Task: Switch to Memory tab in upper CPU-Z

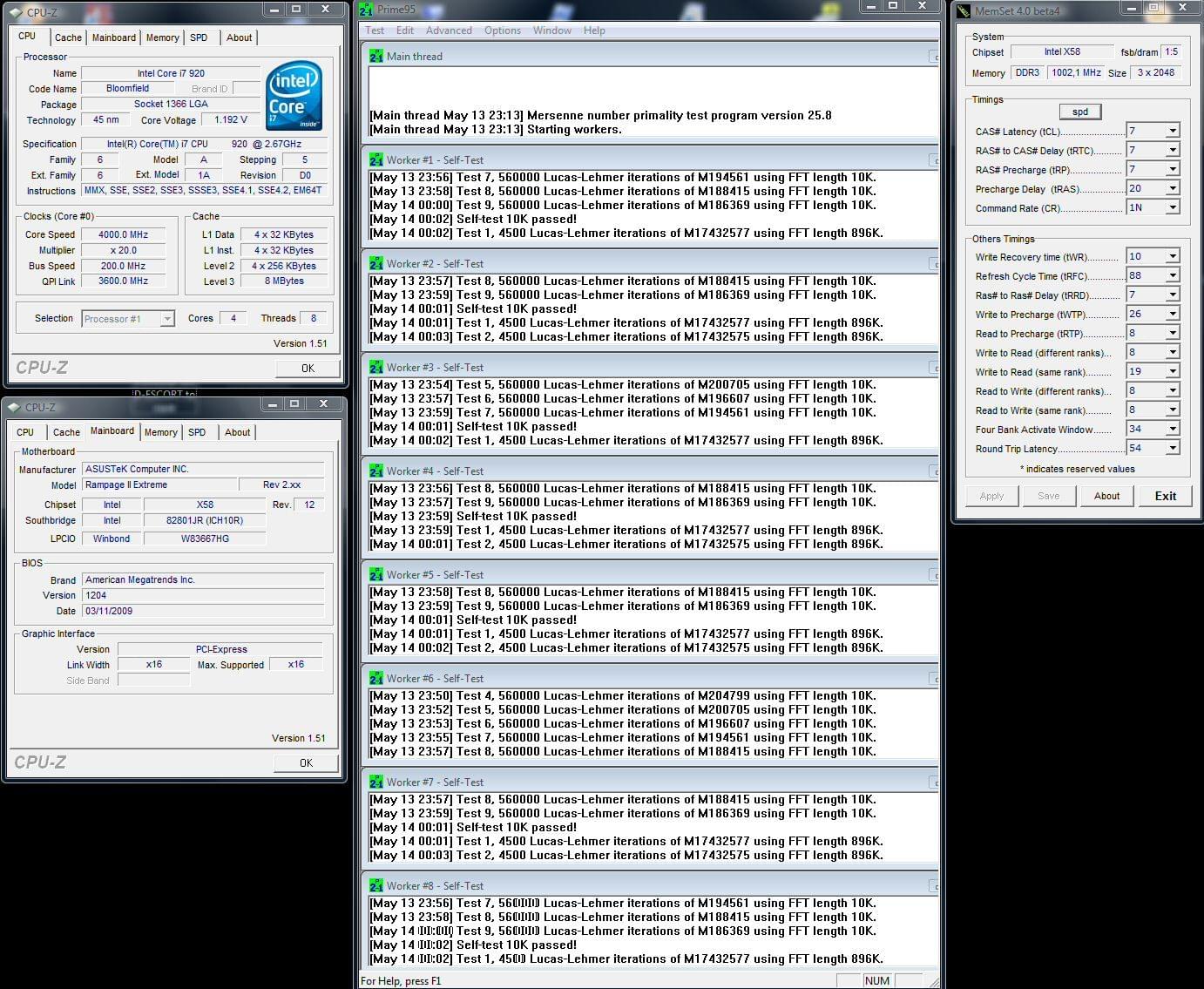Action: [x=162, y=37]
